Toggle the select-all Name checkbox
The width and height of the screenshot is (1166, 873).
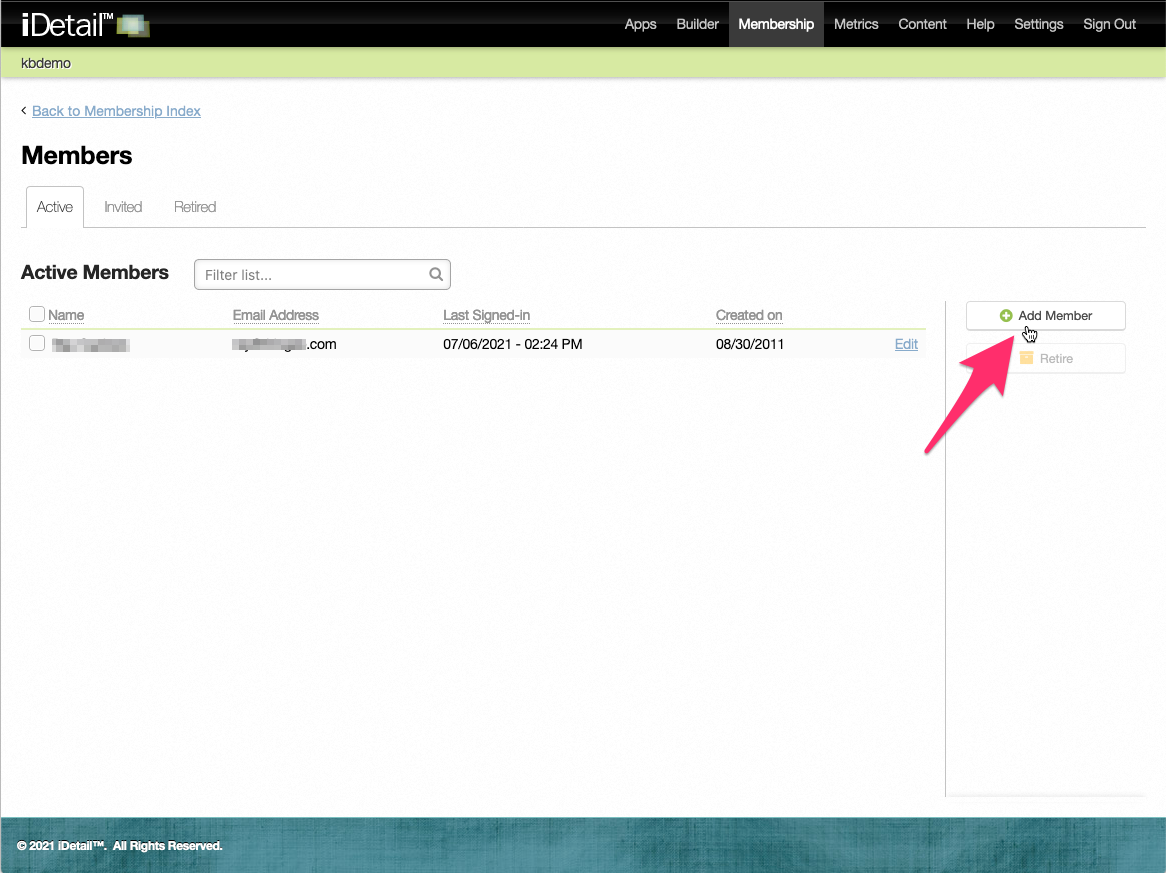click(37, 315)
